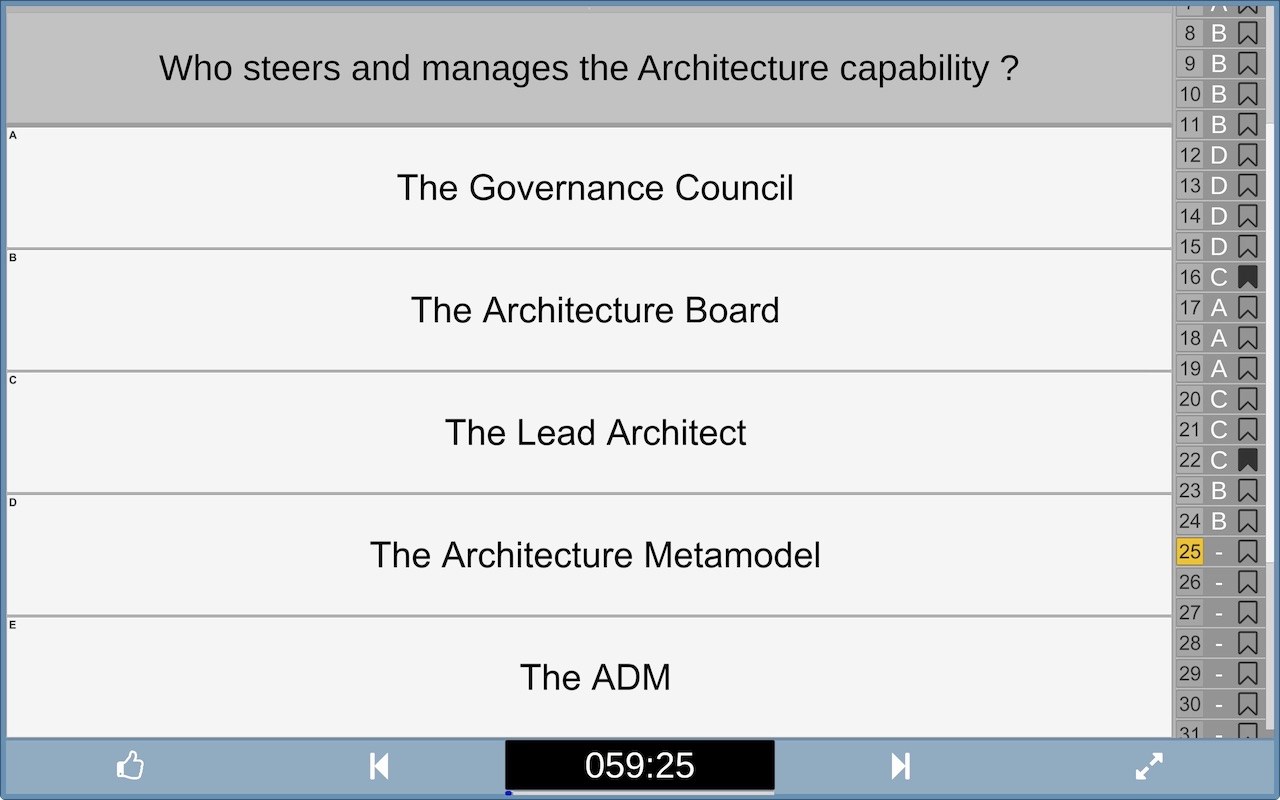This screenshot has height=800, width=1280.
Task: Flag question 9 with its bookmark icon
Action: pyautogui.click(x=1247, y=64)
